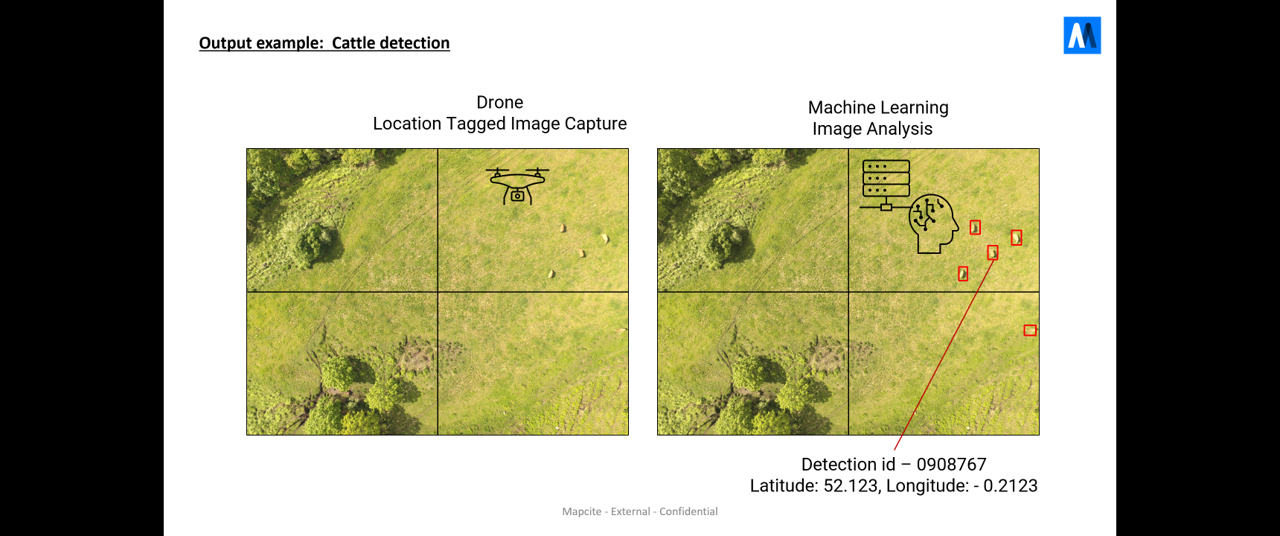Click the left drone aerial field image
Viewport: 1280px width, 536px height.
tap(438, 292)
